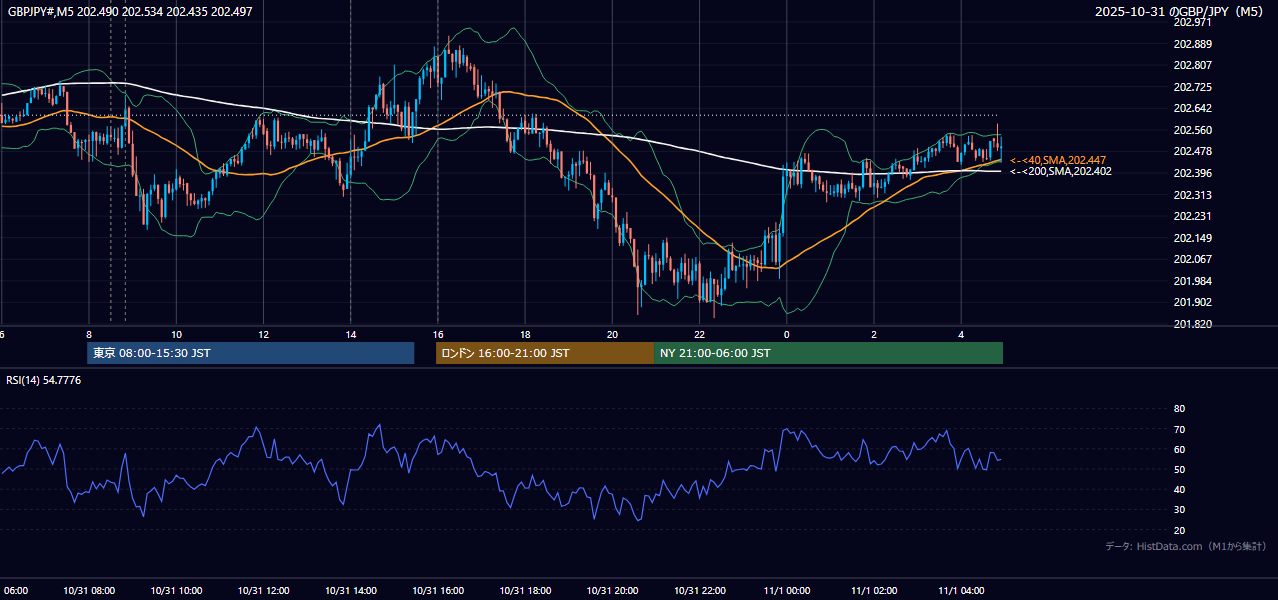Click the 10/31 10:00 time axis label

(x=177, y=590)
